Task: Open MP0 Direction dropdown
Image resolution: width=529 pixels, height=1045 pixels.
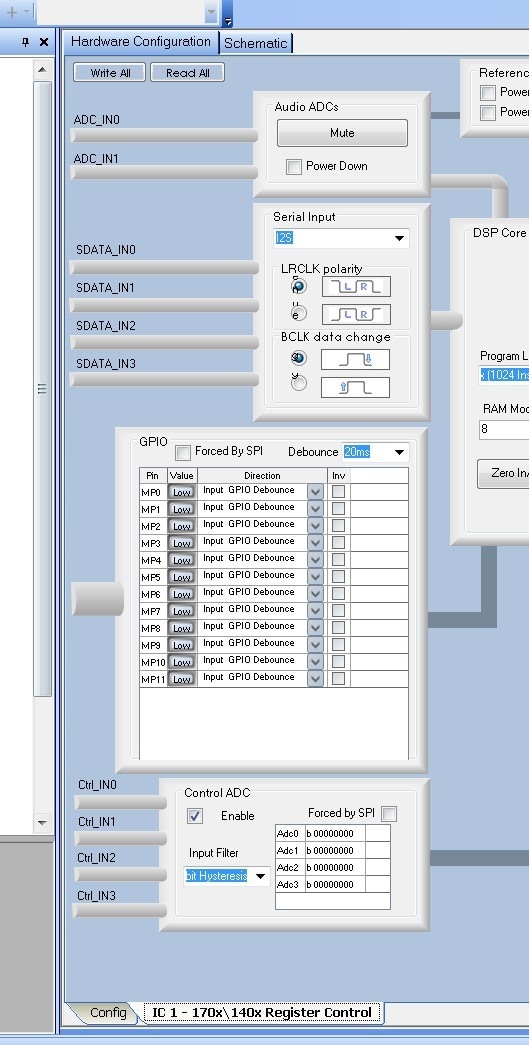Action: pos(315,492)
